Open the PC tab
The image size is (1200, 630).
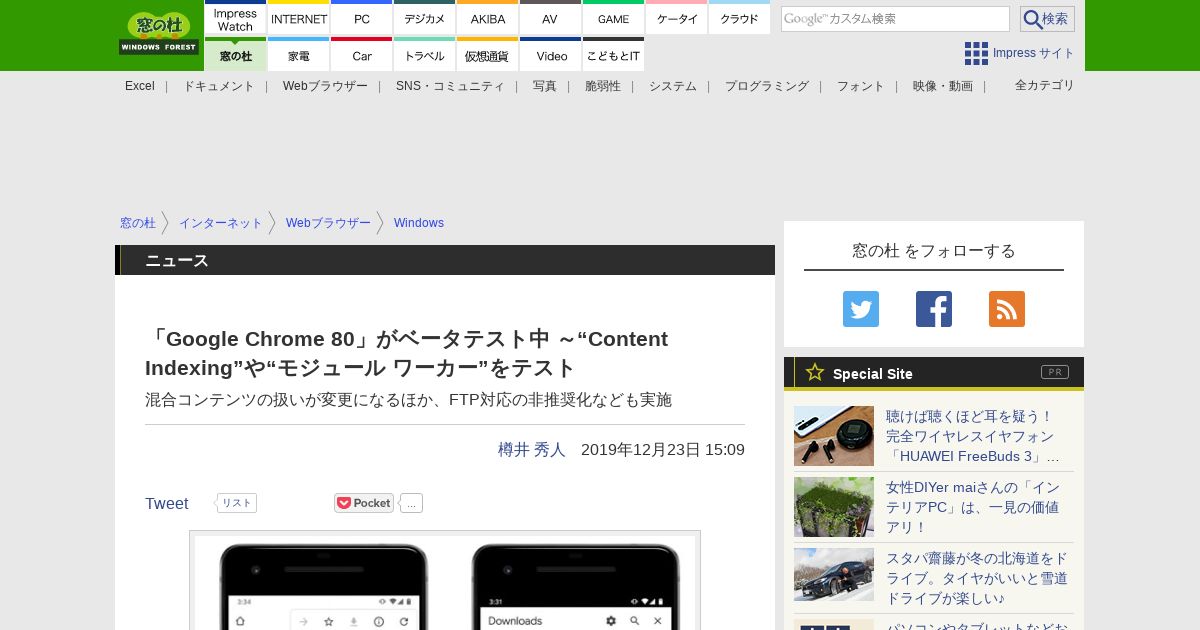[x=362, y=19]
